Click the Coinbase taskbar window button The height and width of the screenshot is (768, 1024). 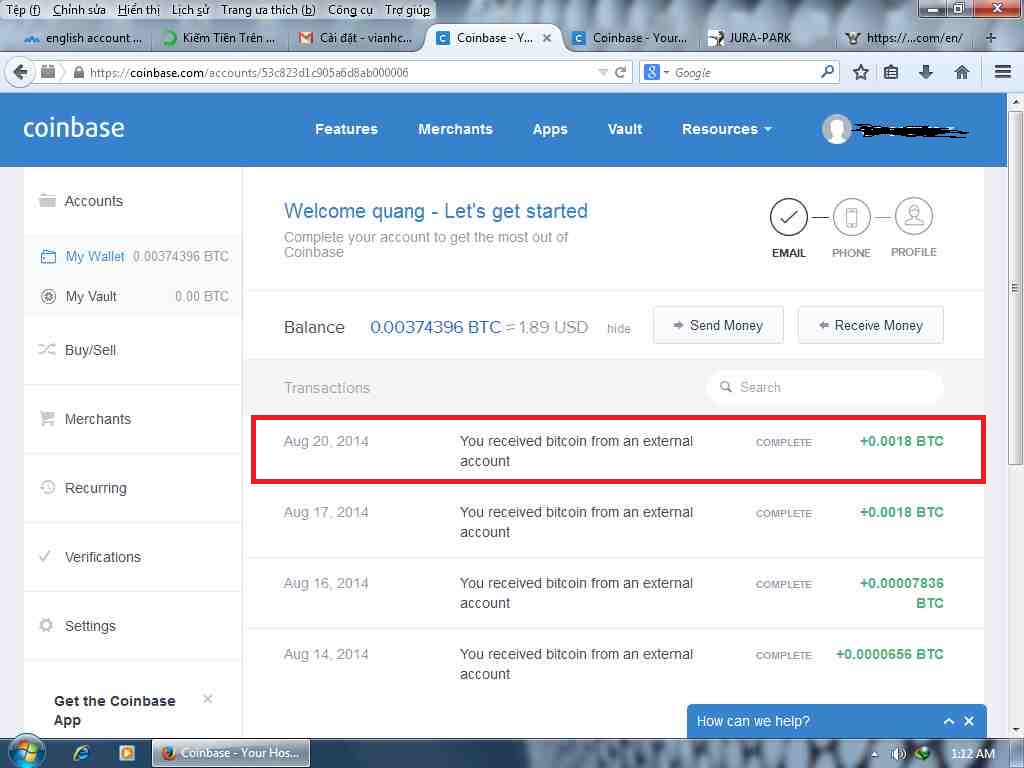(231, 753)
